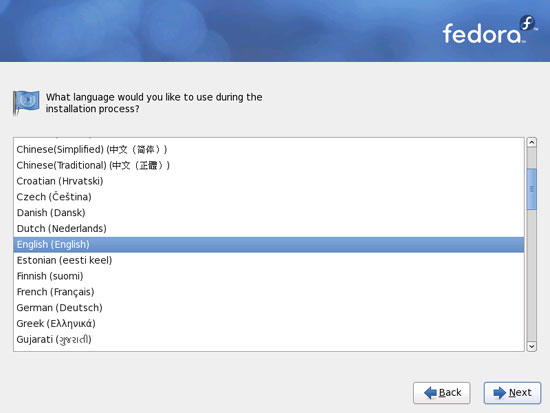
Task: Select Chinese(Traditional) from the language list
Action: (269, 165)
